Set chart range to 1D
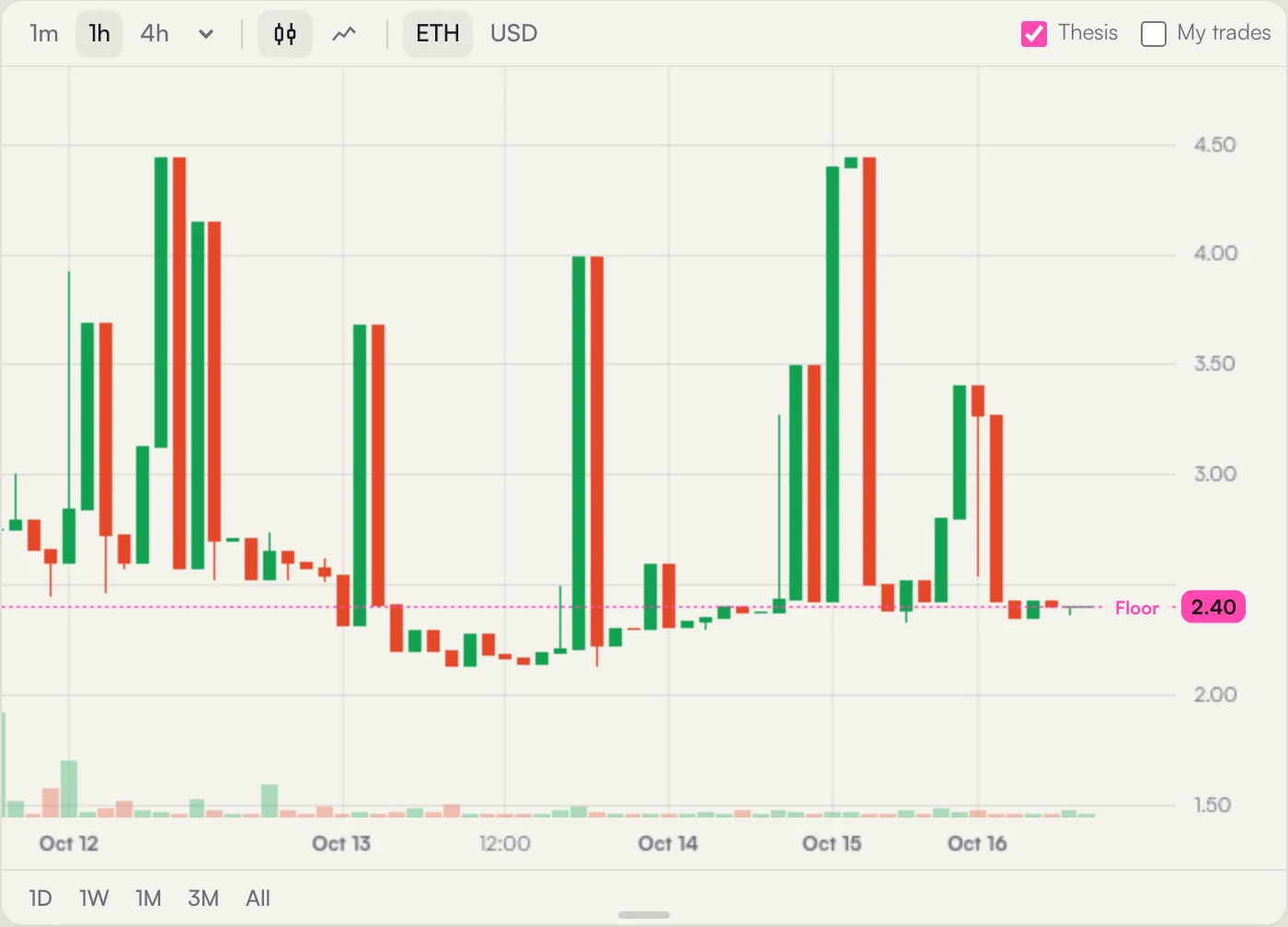The image size is (1288, 927). tap(40, 898)
